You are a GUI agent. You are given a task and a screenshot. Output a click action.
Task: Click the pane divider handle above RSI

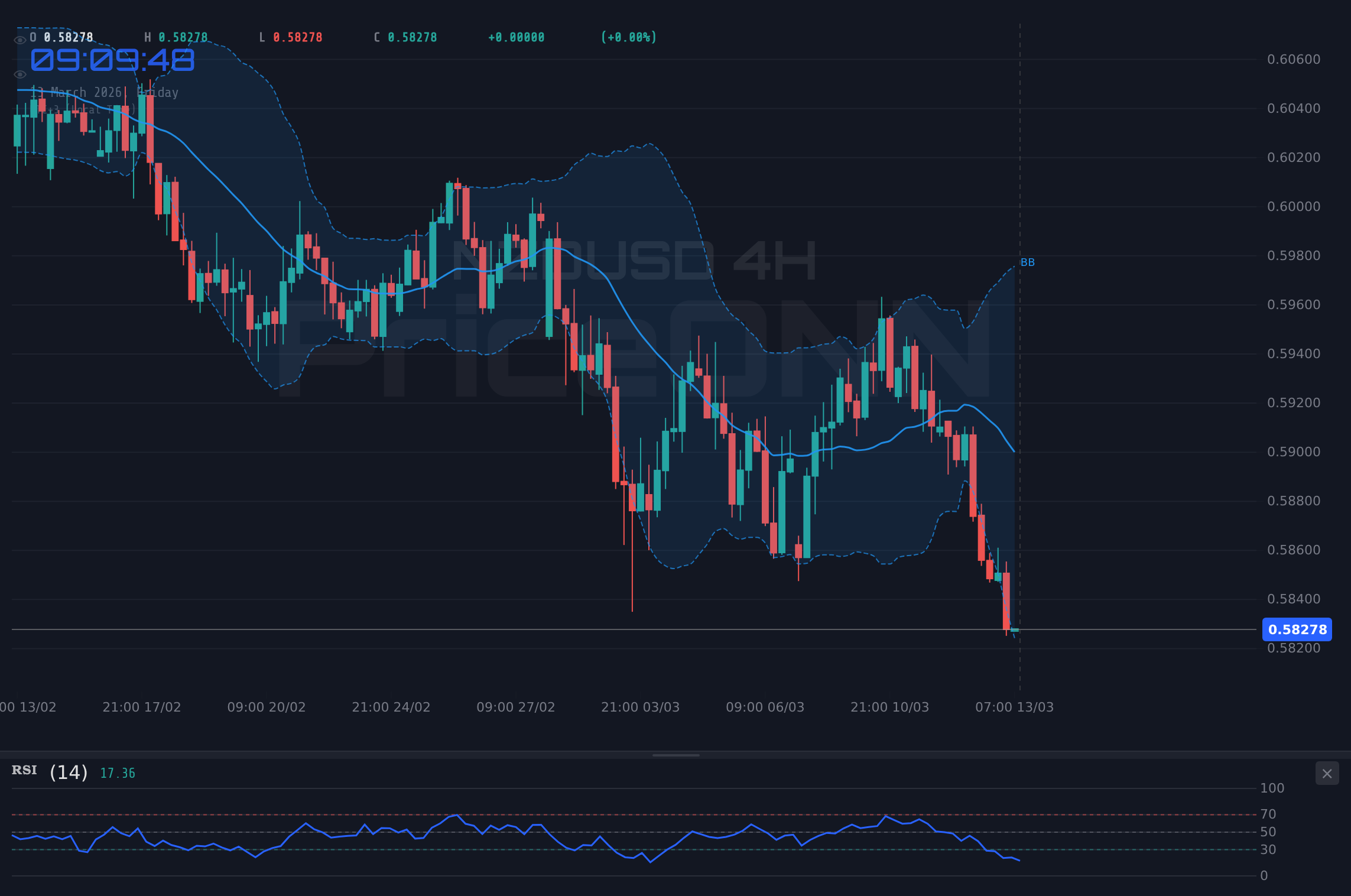[x=675, y=755]
